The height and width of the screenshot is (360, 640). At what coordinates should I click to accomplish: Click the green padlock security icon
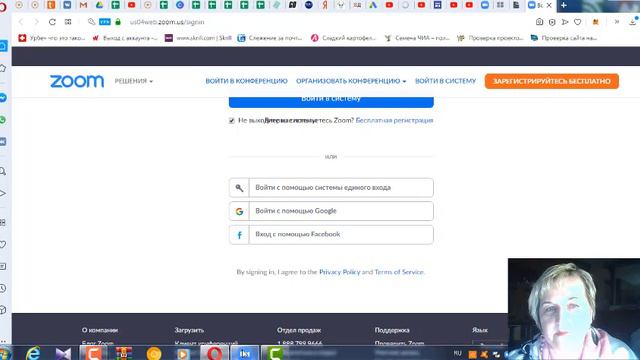(x=118, y=22)
